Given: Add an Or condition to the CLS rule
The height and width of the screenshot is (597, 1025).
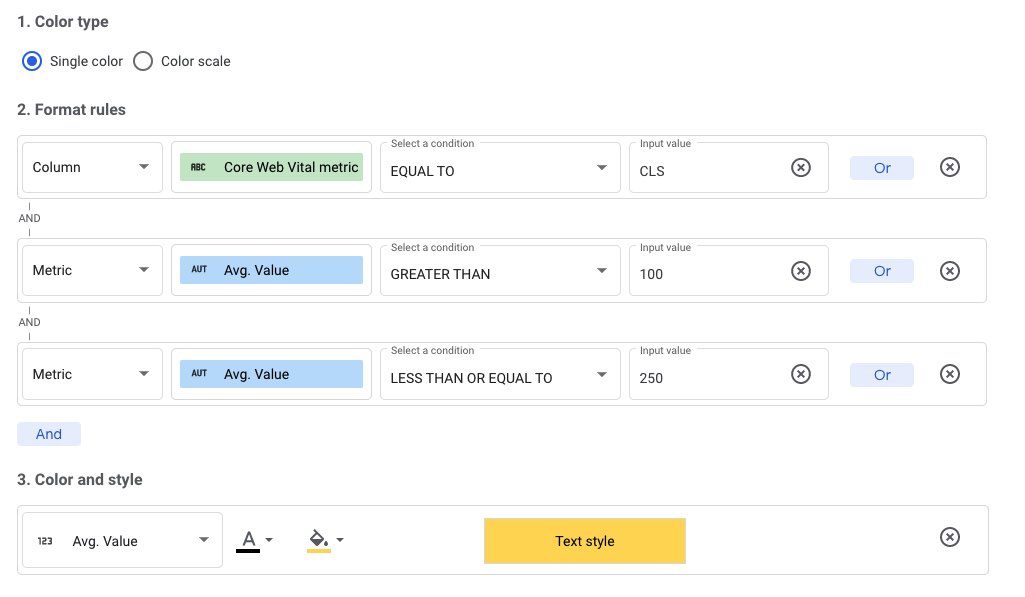Looking at the screenshot, I should (881, 167).
